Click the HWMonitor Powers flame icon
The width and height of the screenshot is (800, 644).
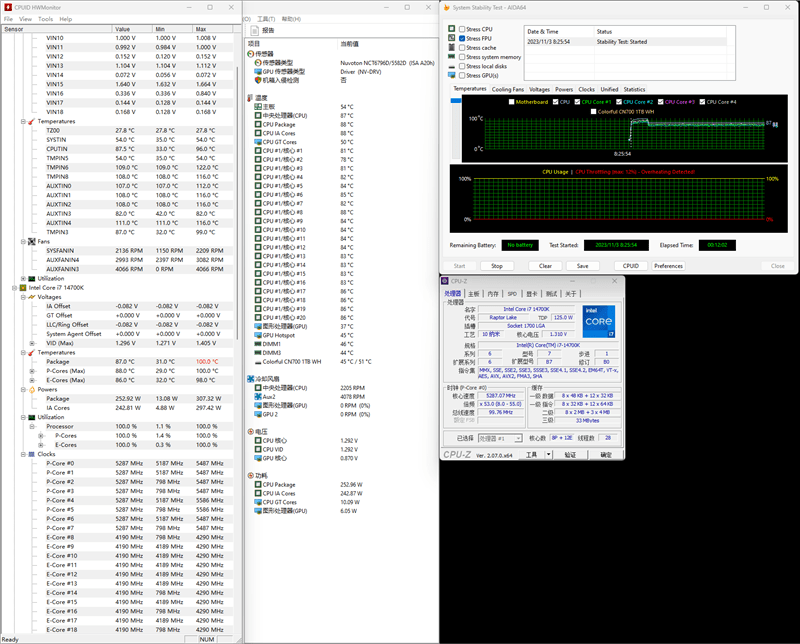pyautogui.click(x=32, y=389)
